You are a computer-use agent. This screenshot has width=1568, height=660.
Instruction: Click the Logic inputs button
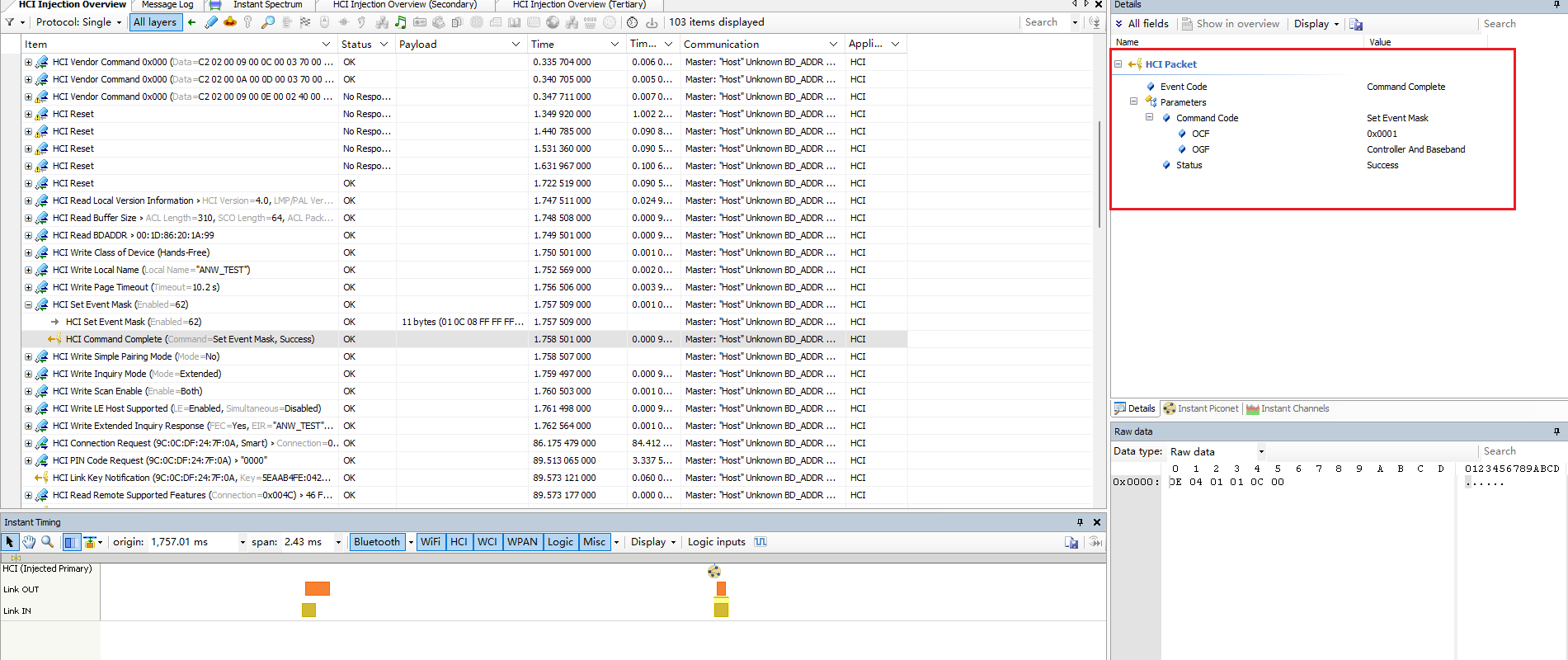point(716,542)
